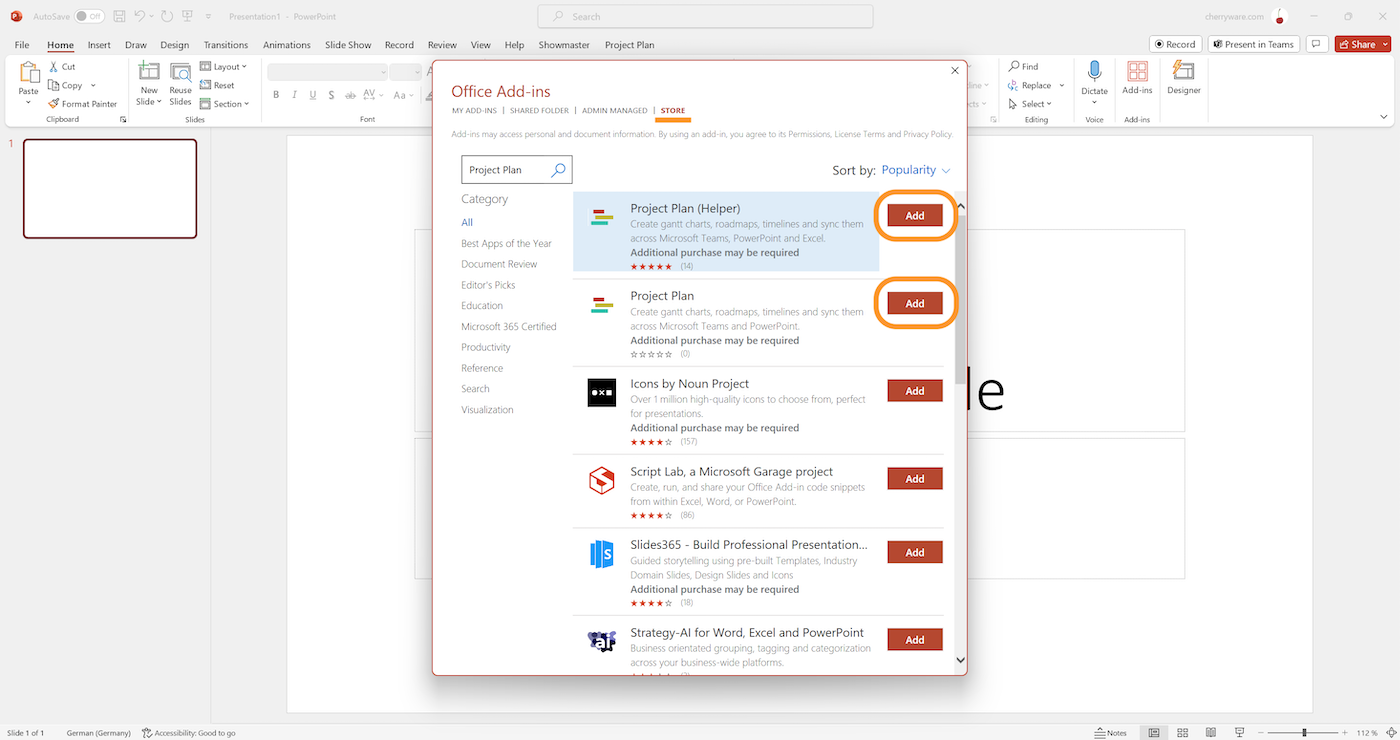Viewport: 1400px width, 740px height.
Task: Open the Sort by Popularity dropdown
Action: (x=915, y=170)
